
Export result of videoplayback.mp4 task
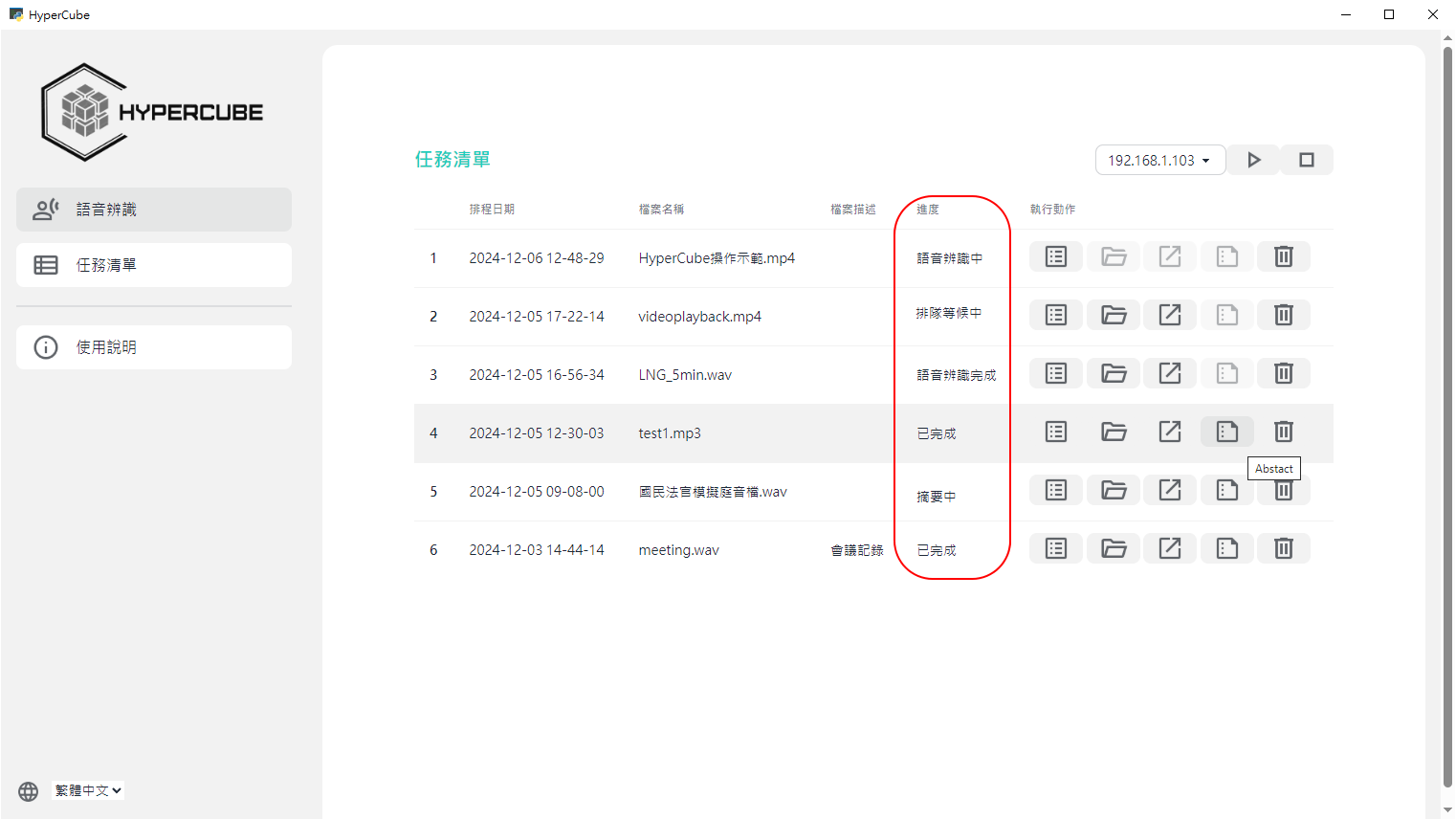click(1170, 315)
